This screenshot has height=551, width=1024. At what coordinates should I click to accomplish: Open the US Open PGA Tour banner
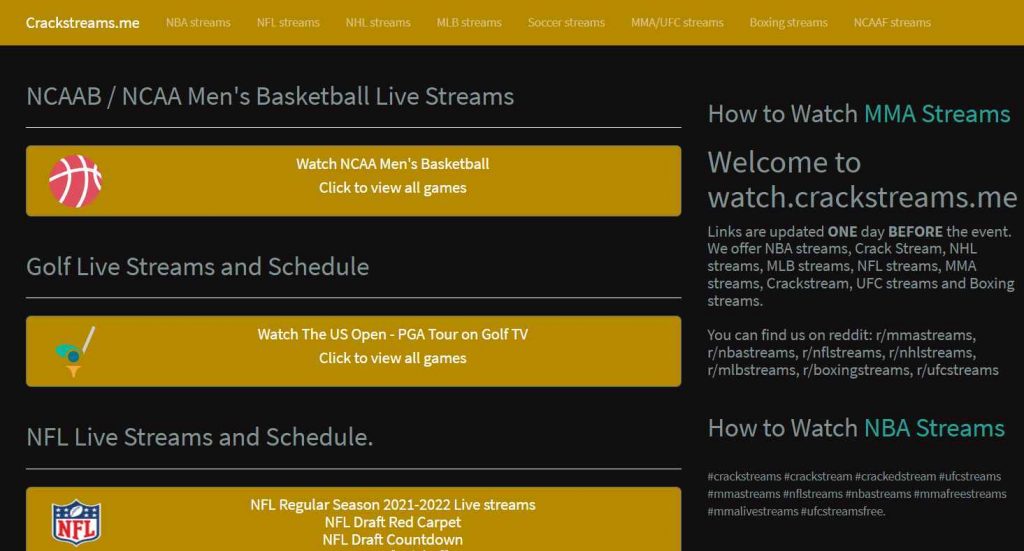pyautogui.click(x=392, y=346)
